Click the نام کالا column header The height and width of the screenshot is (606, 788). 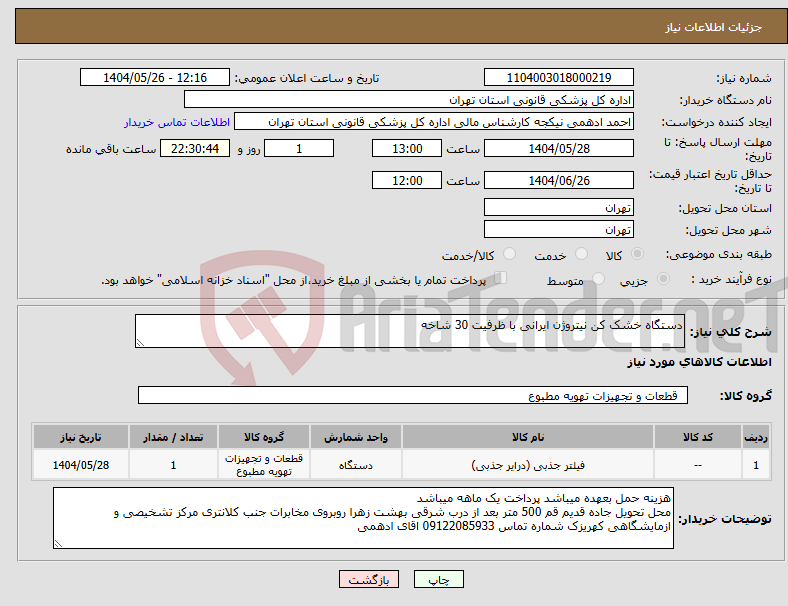[x=528, y=437]
